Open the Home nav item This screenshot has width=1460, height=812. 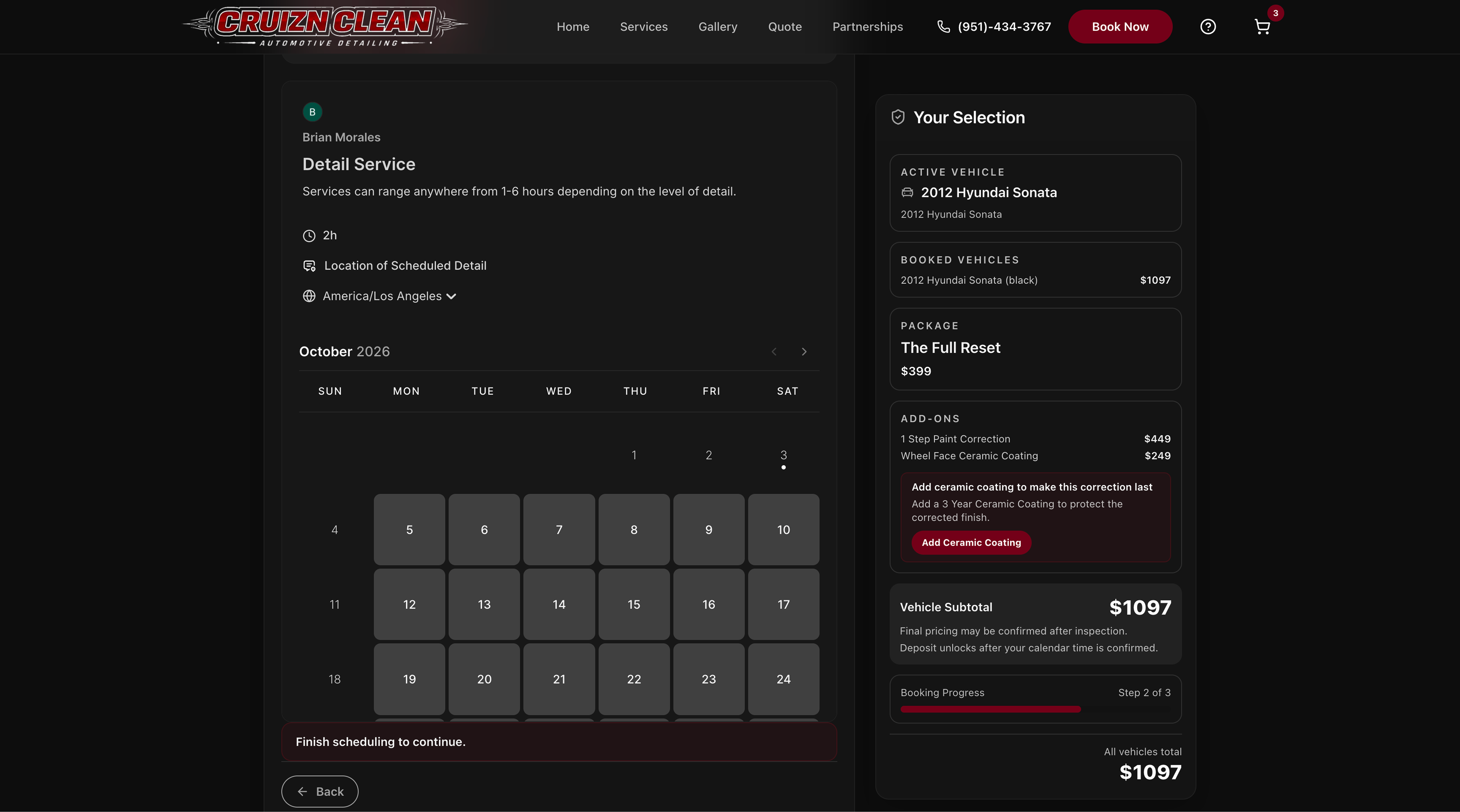pyautogui.click(x=572, y=27)
